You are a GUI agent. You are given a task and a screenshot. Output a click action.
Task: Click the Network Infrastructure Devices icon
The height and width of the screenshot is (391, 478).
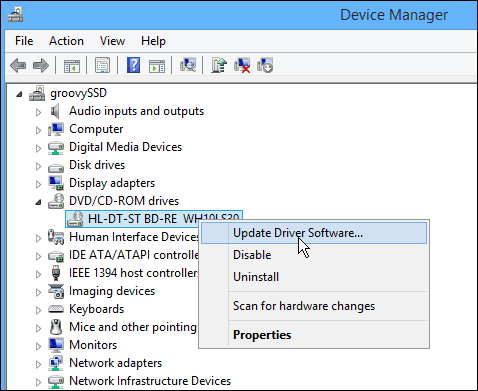[x=56, y=381]
